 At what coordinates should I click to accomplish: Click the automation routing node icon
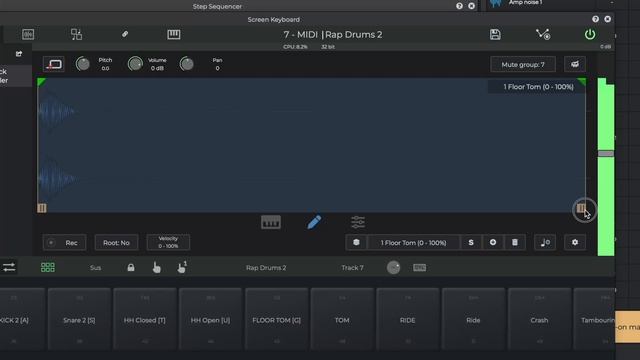point(543,34)
